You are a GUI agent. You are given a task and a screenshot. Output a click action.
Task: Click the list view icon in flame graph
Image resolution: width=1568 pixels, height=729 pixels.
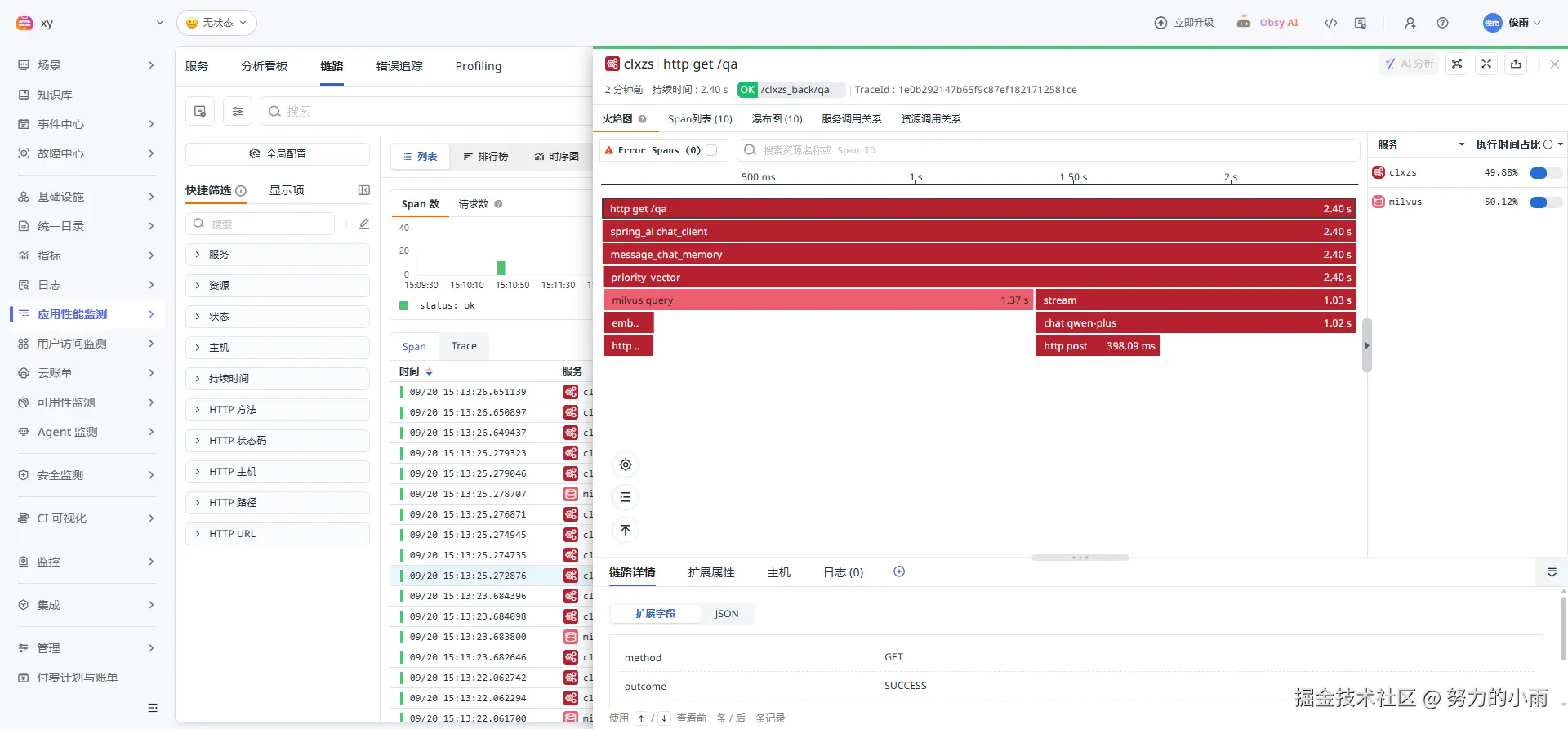click(626, 497)
